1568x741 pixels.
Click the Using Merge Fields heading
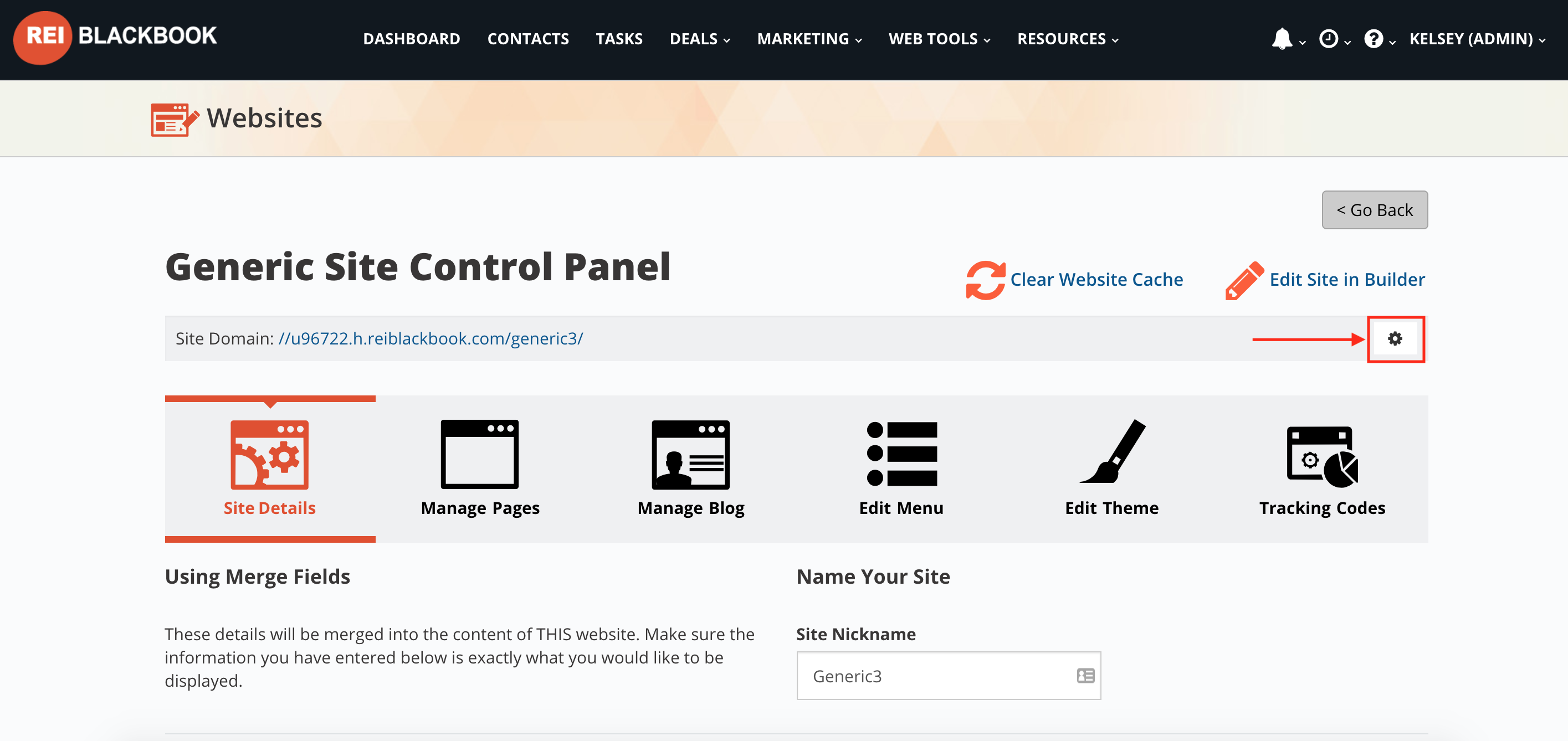[257, 576]
